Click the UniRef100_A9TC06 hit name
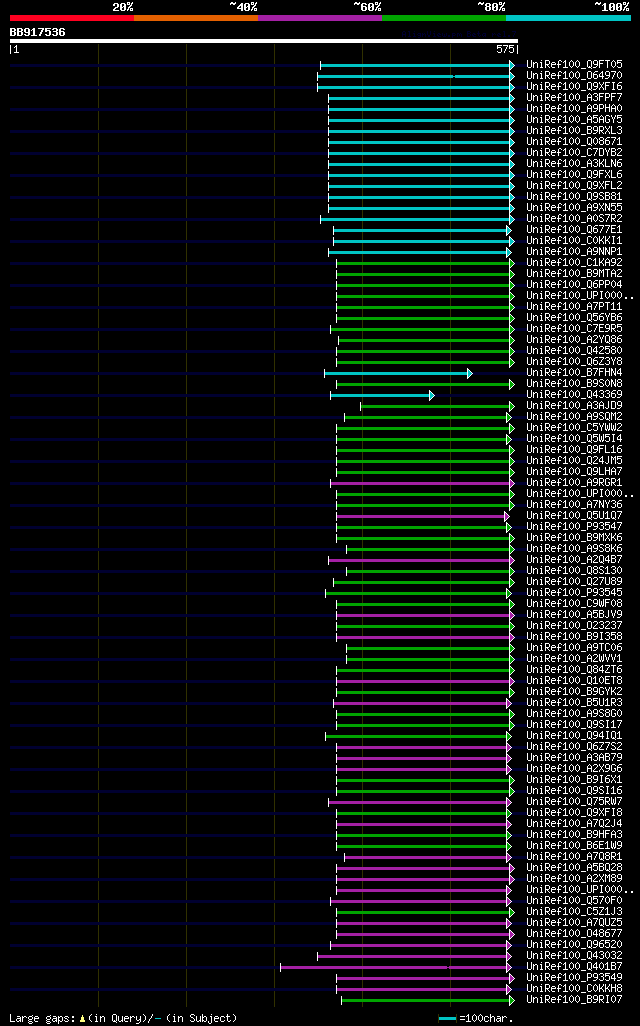This screenshot has height=1026, width=640. coord(575,647)
